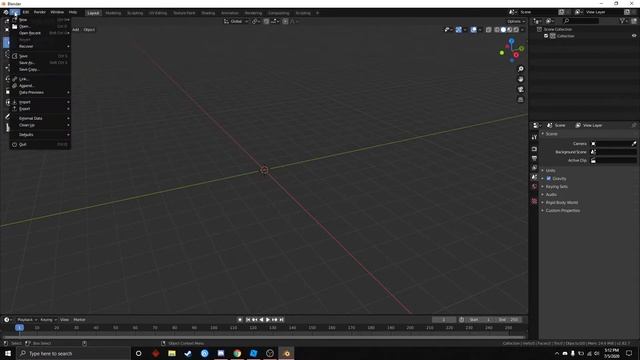640x360 pixels.
Task: Open the Tool properties tab
Action: pos(534,138)
